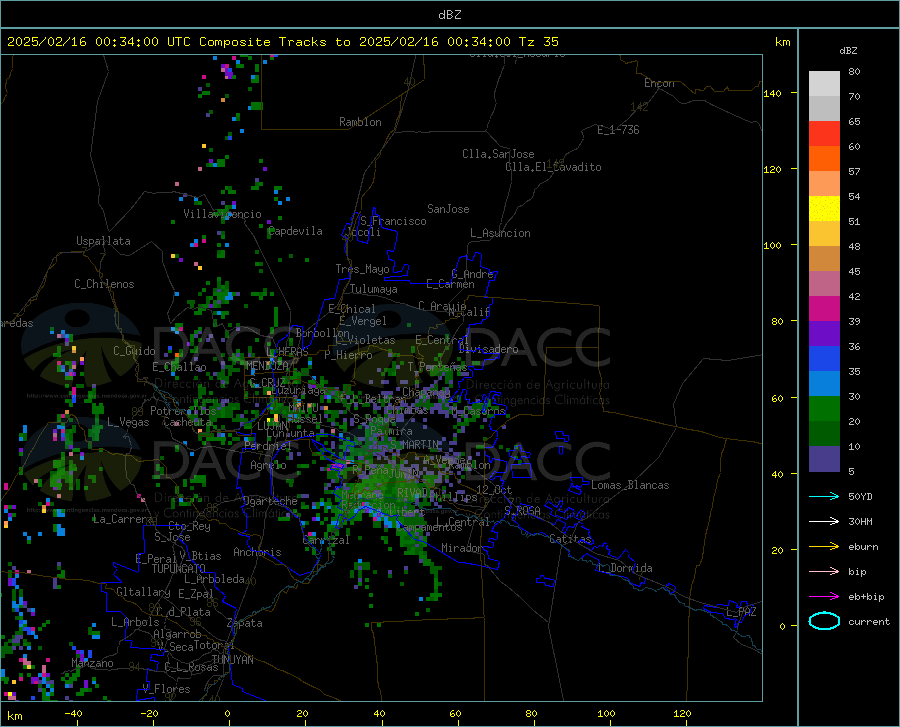Click the Mirador label on map
The height and width of the screenshot is (727, 900).
point(462,548)
